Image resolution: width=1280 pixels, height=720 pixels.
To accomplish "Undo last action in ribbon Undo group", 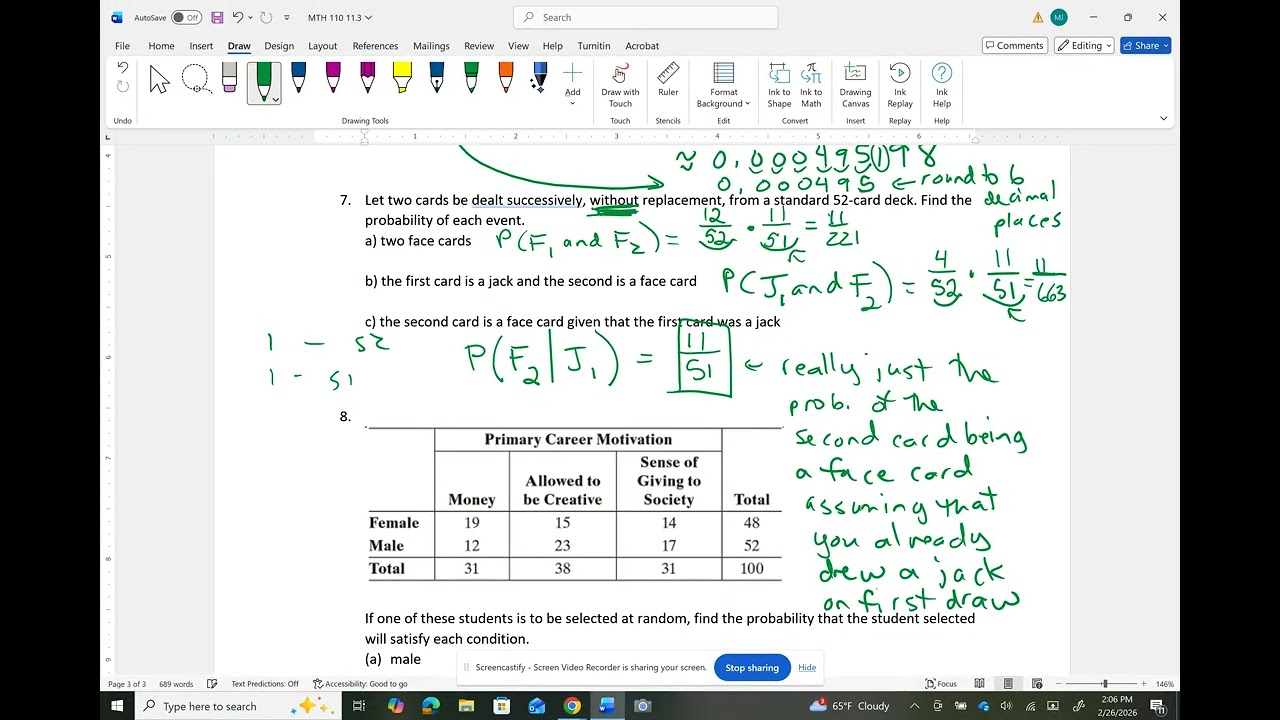I will pos(122,68).
